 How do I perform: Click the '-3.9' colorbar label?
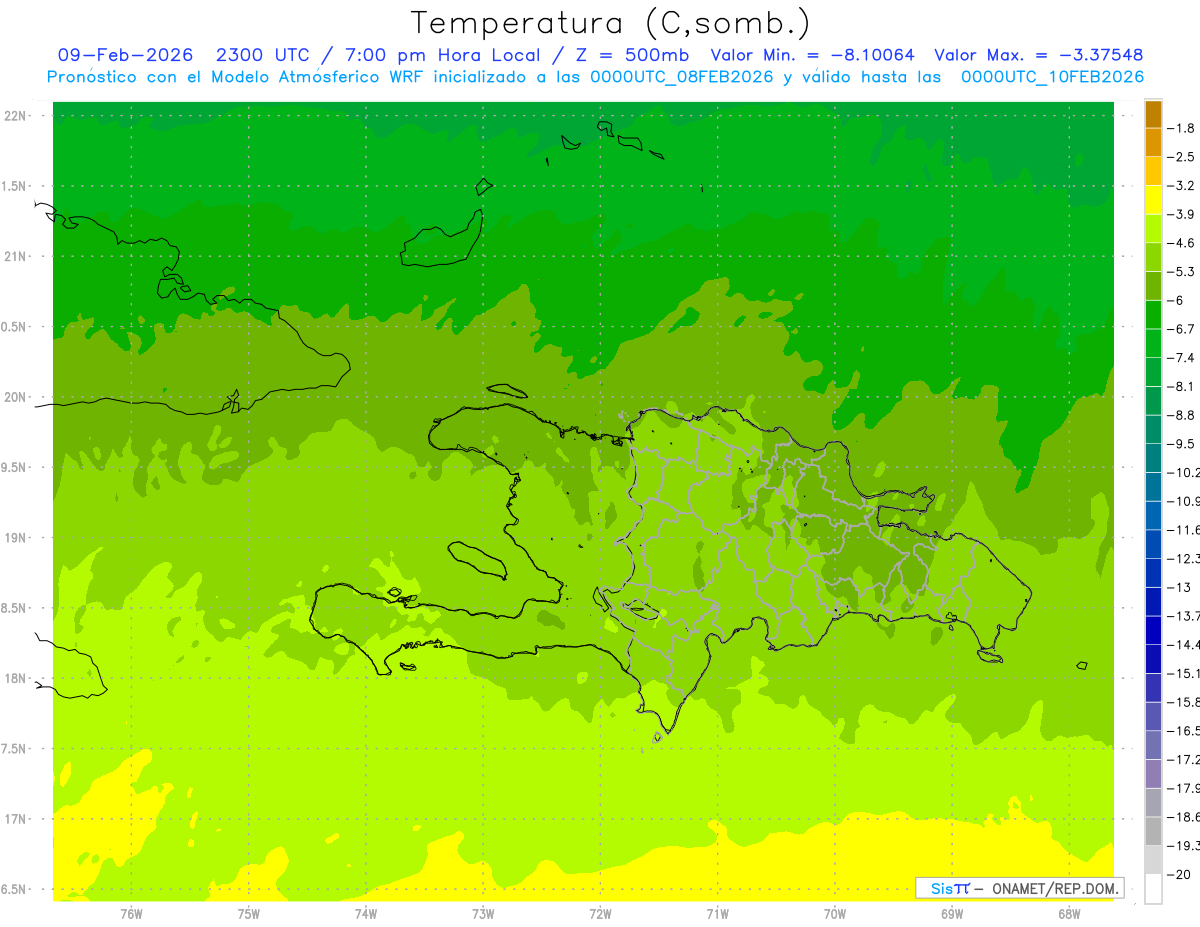[x=1181, y=214]
